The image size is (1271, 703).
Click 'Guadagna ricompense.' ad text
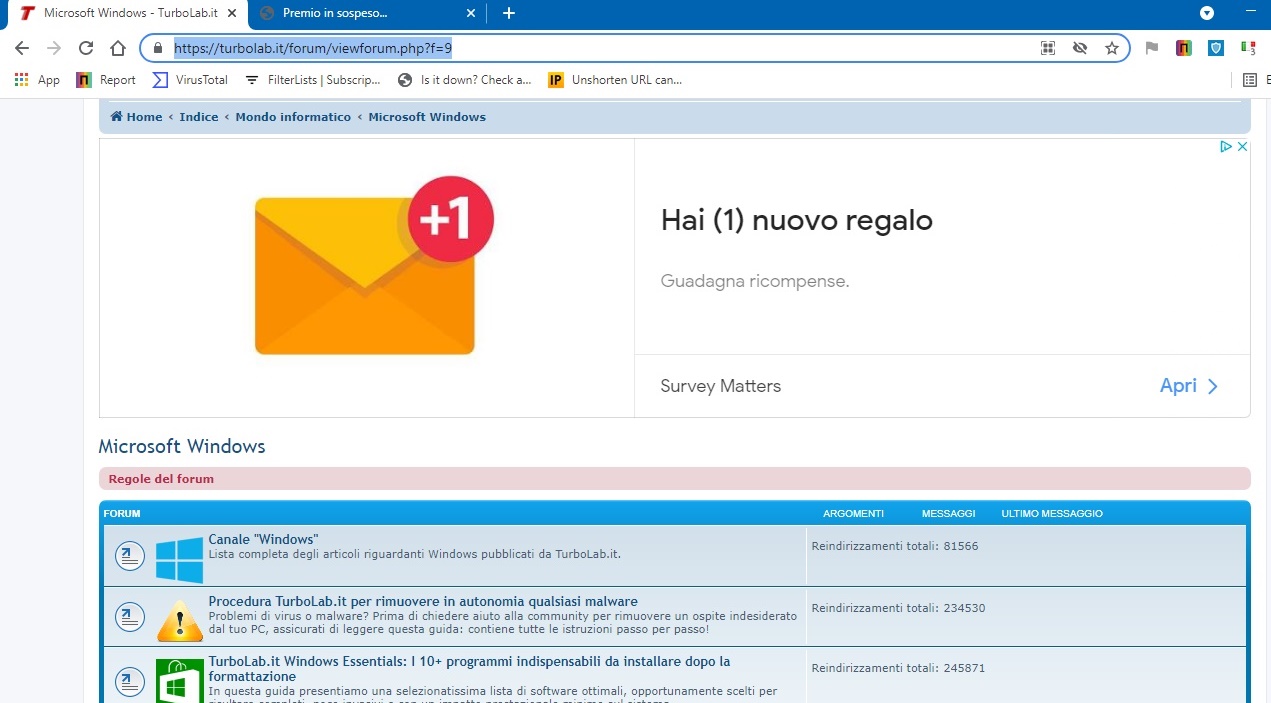[755, 281]
